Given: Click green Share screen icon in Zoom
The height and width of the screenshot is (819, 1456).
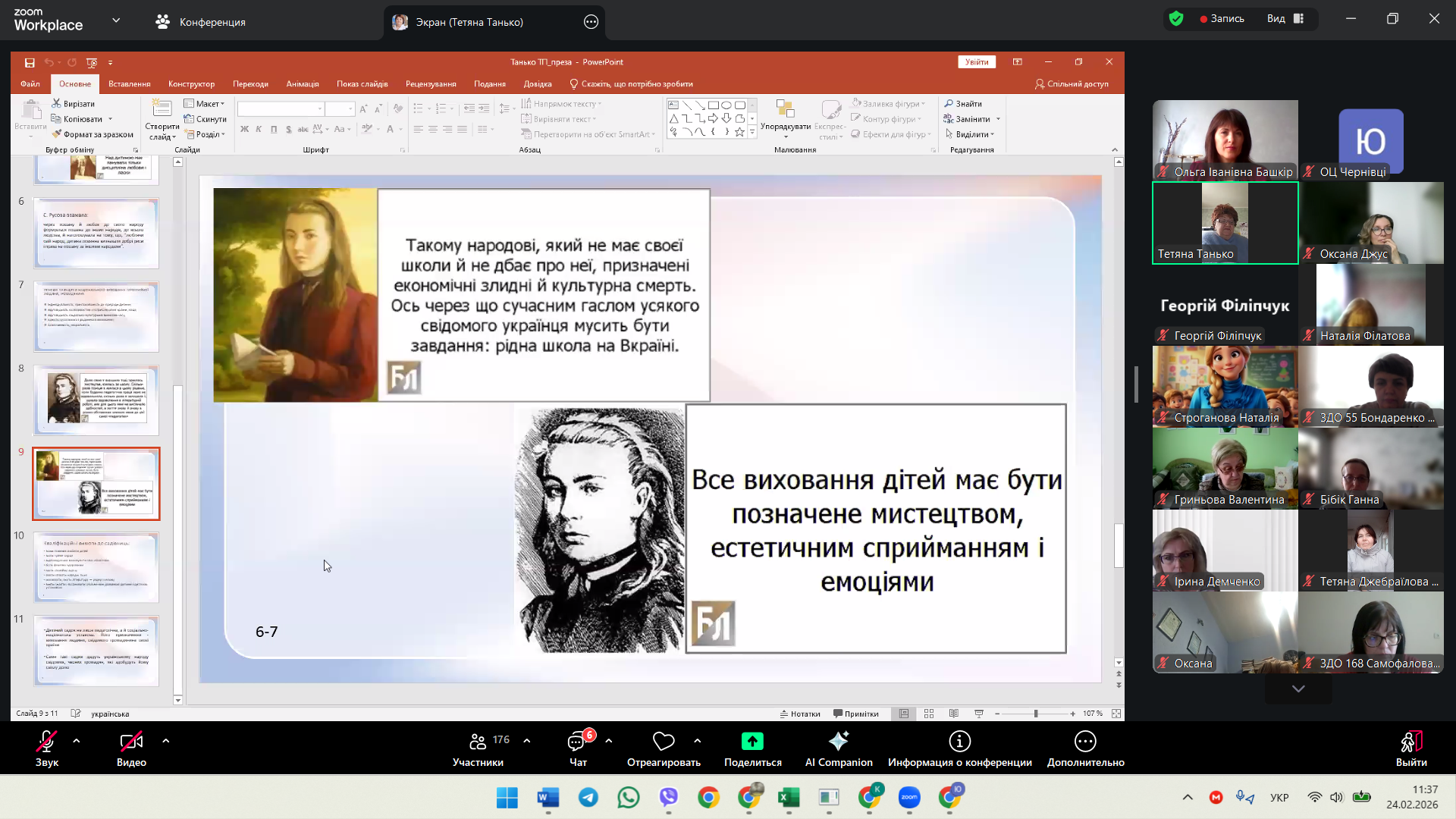Looking at the screenshot, I should 752,741.
